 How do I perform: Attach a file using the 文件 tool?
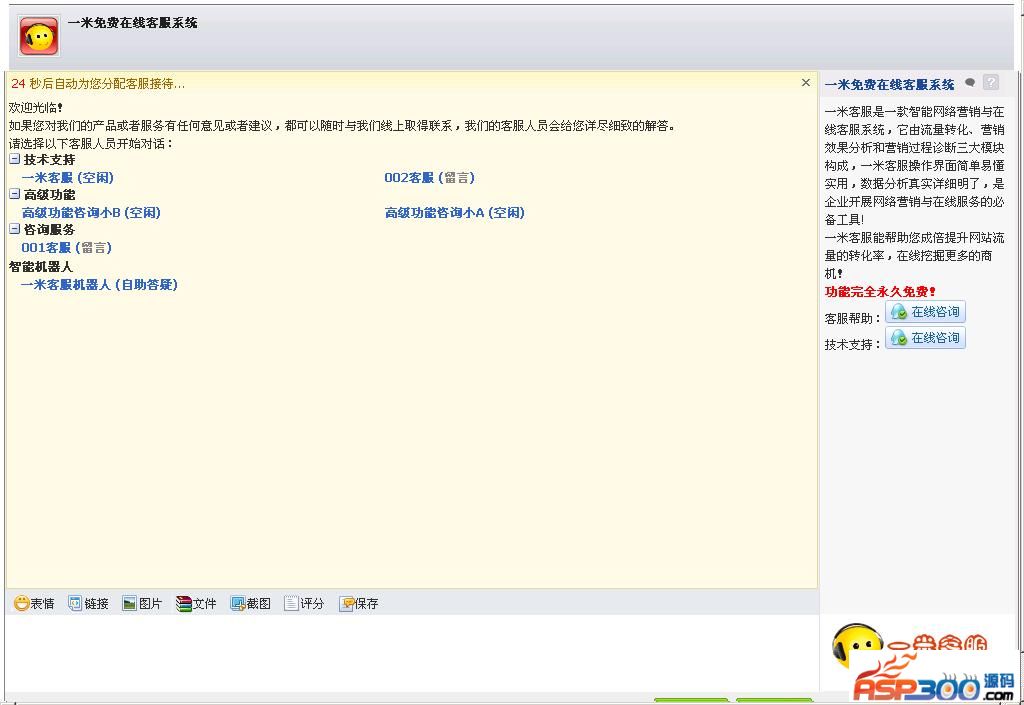pyautogui.click(x=196, y=603)
